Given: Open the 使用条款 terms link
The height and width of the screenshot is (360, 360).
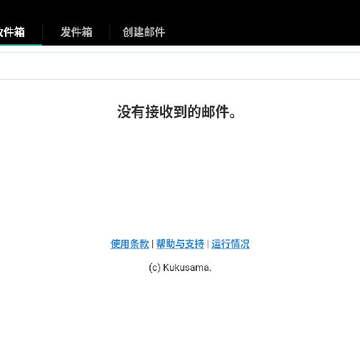Looking at the screenshot, I should click(130, 244).
